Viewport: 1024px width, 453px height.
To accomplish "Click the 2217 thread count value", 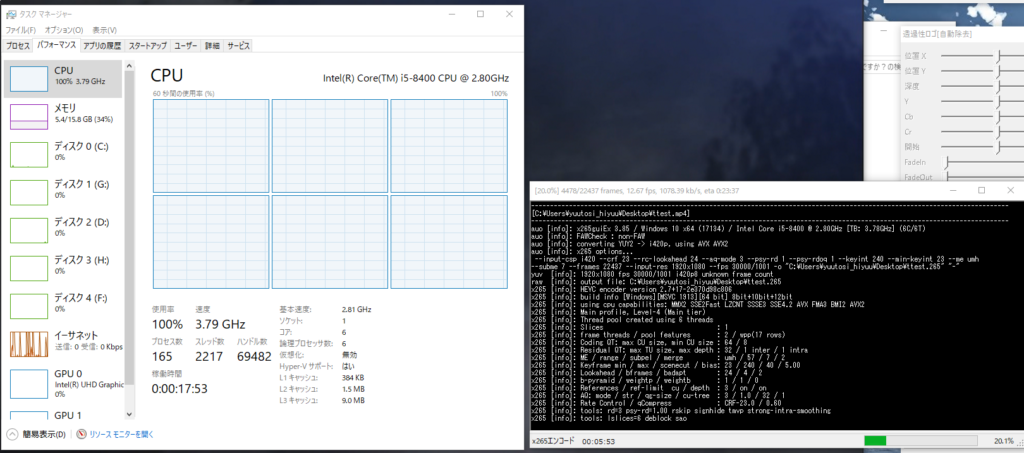I will tap(209, 356).
